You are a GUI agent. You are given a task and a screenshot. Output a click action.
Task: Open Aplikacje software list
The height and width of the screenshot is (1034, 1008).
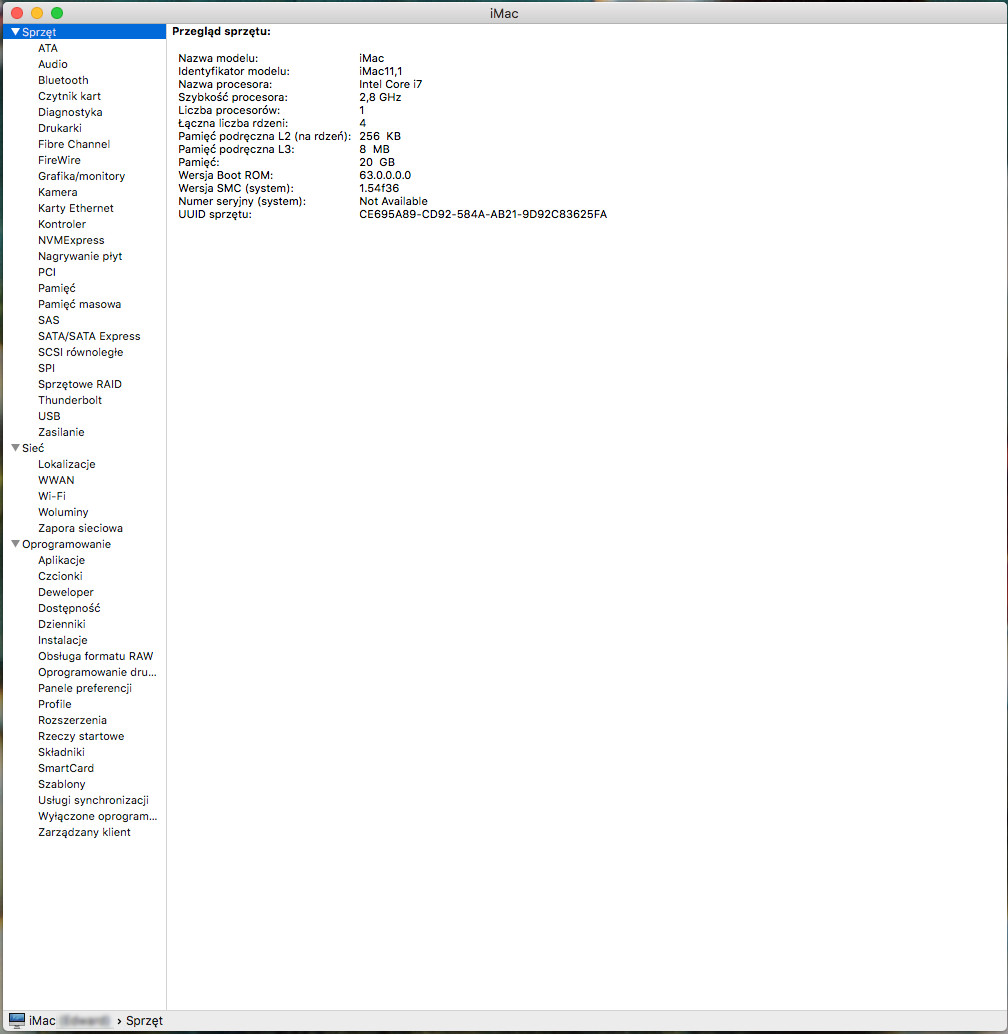click(61, 560)
